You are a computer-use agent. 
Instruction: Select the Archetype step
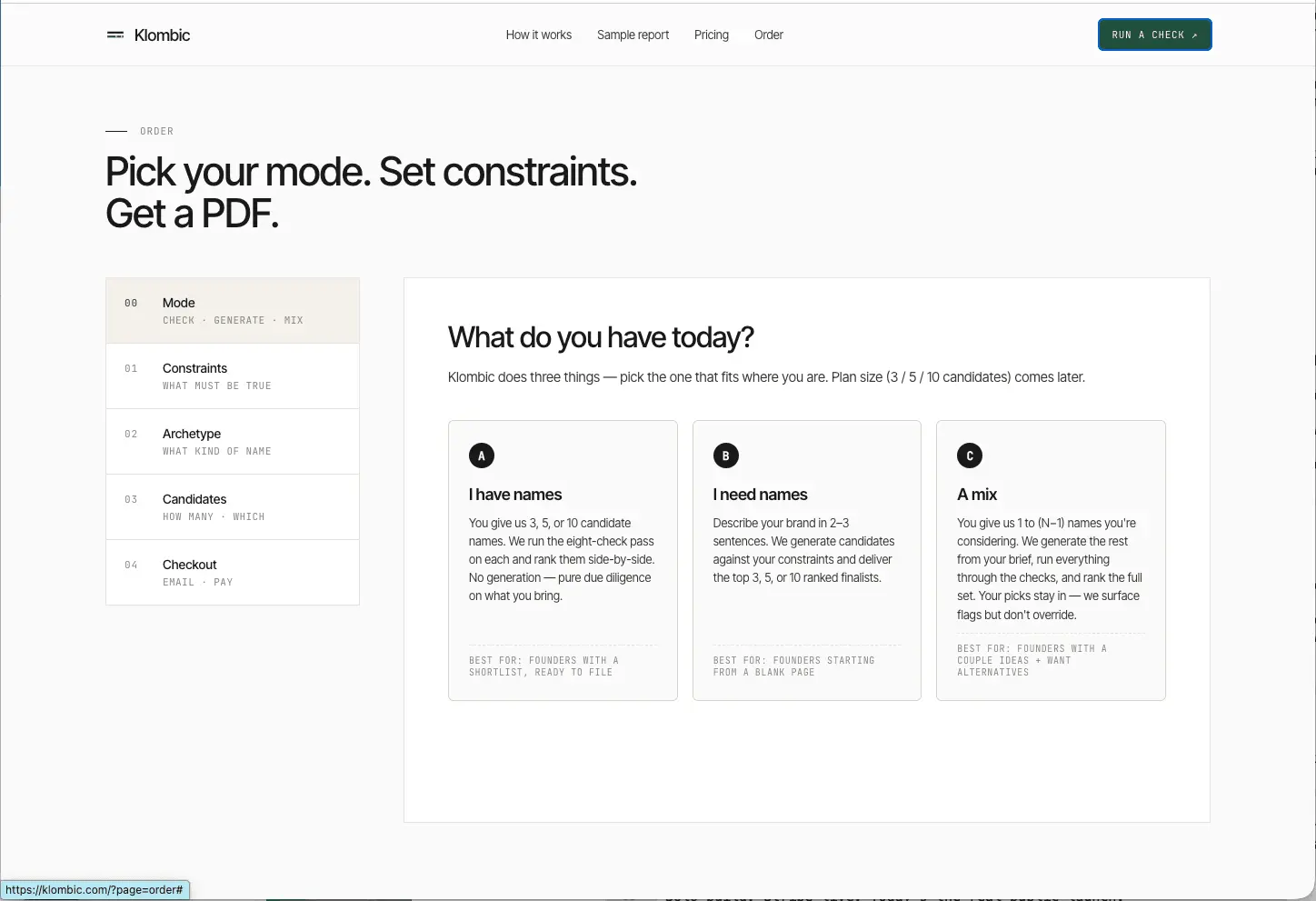[x=233, y=442]
